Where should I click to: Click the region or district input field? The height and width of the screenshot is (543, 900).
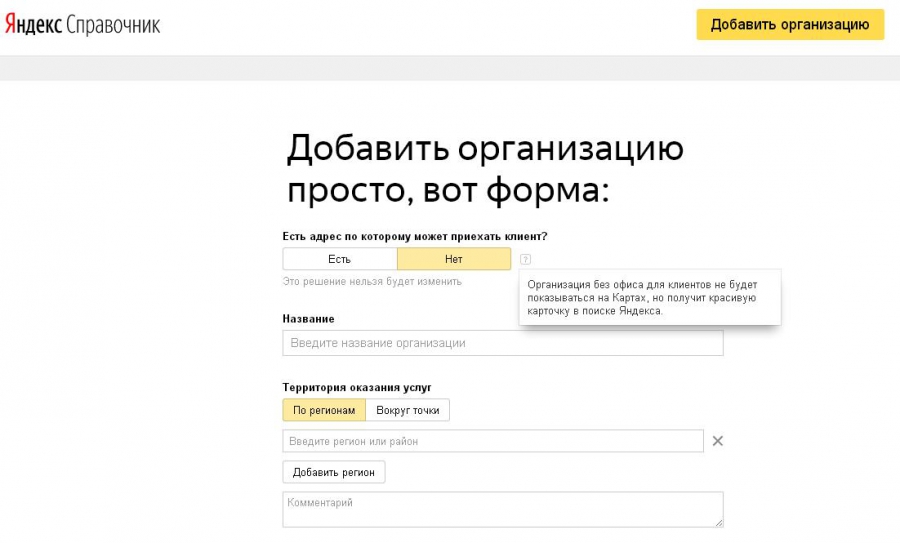[493, 441]
